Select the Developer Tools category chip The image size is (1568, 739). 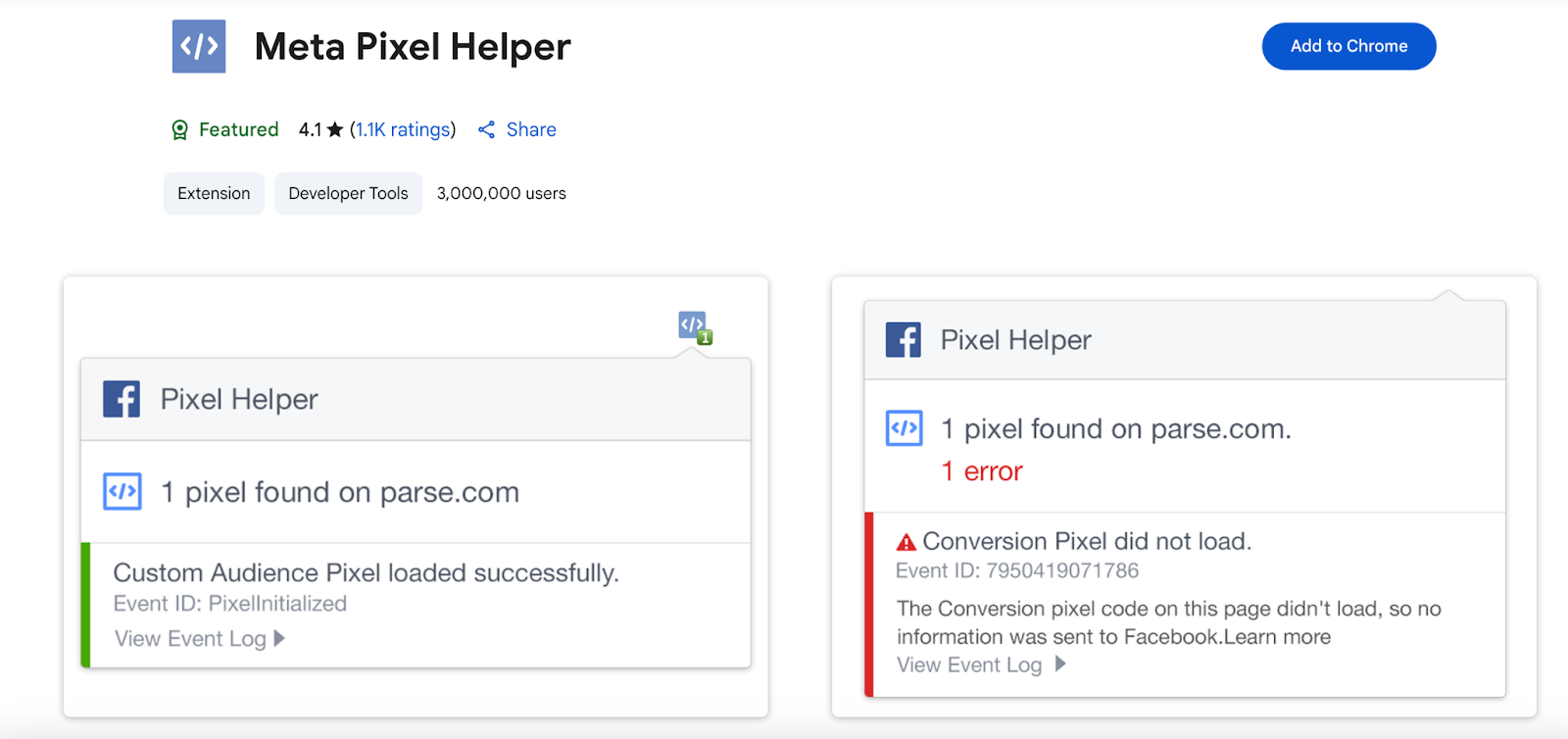348,193
